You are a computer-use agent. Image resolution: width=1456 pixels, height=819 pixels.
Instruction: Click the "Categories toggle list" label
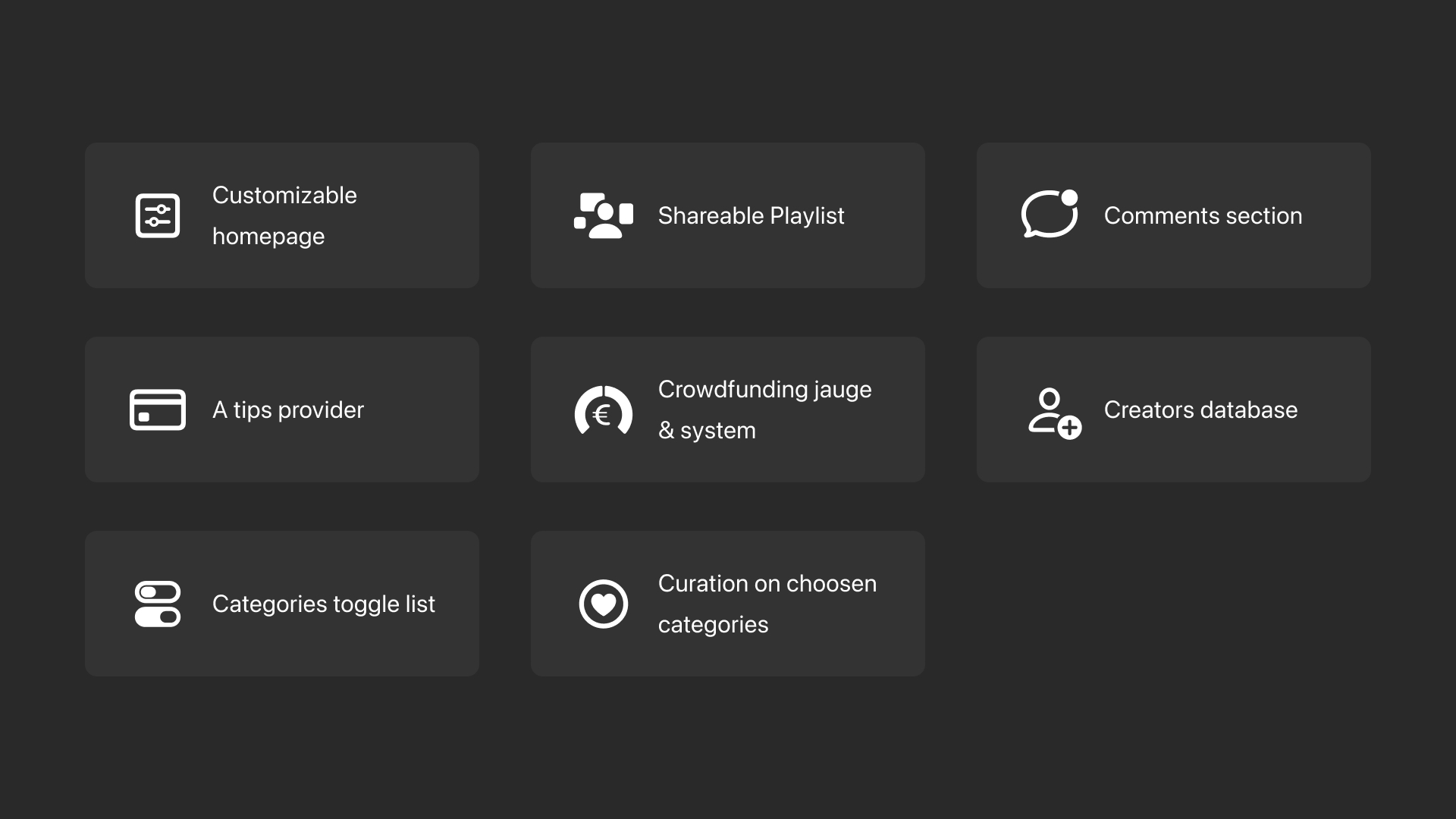[324, 604]
